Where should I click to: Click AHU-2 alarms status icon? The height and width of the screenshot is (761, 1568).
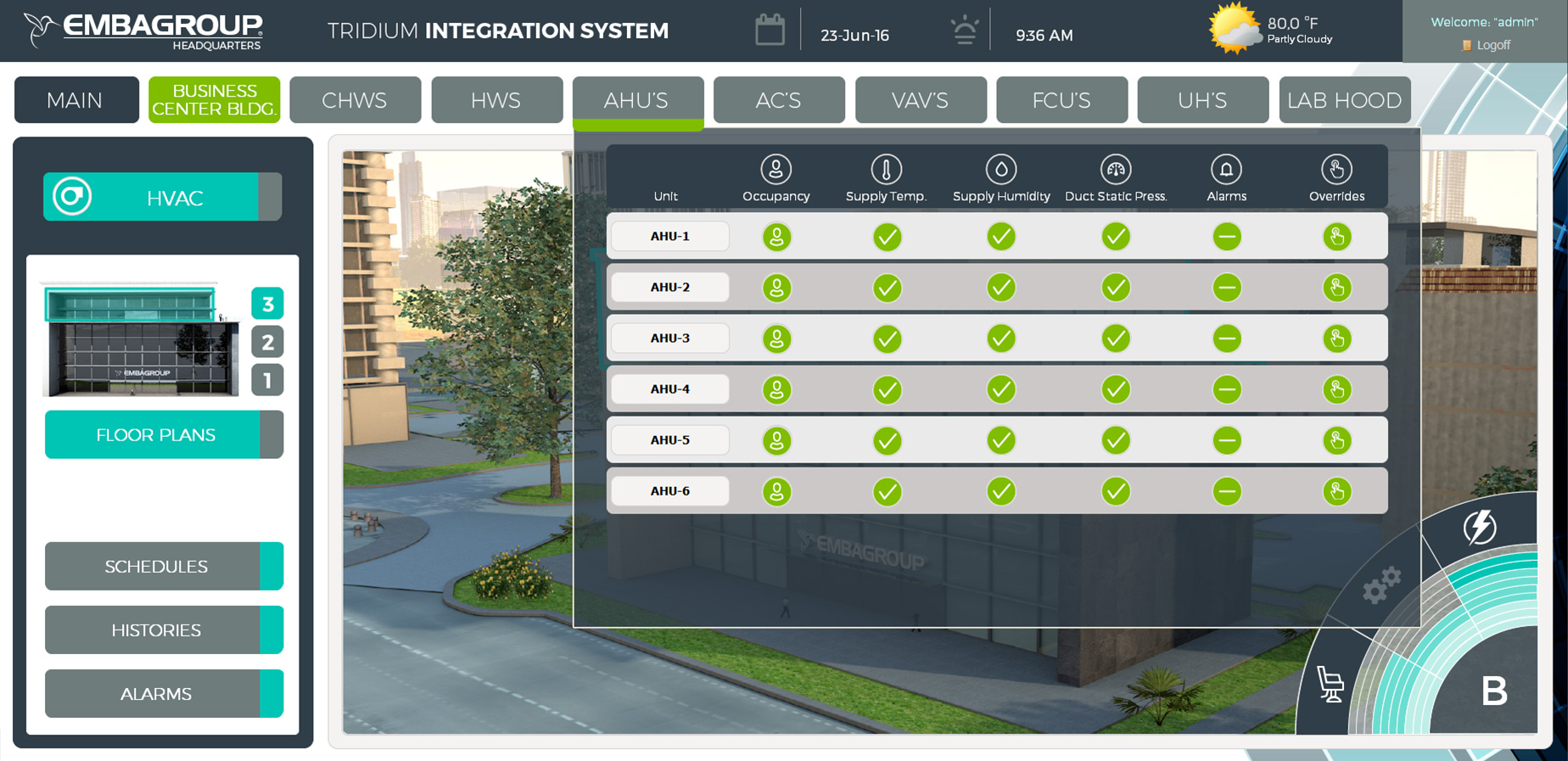pyautogui.click(x=1227, y=288)
